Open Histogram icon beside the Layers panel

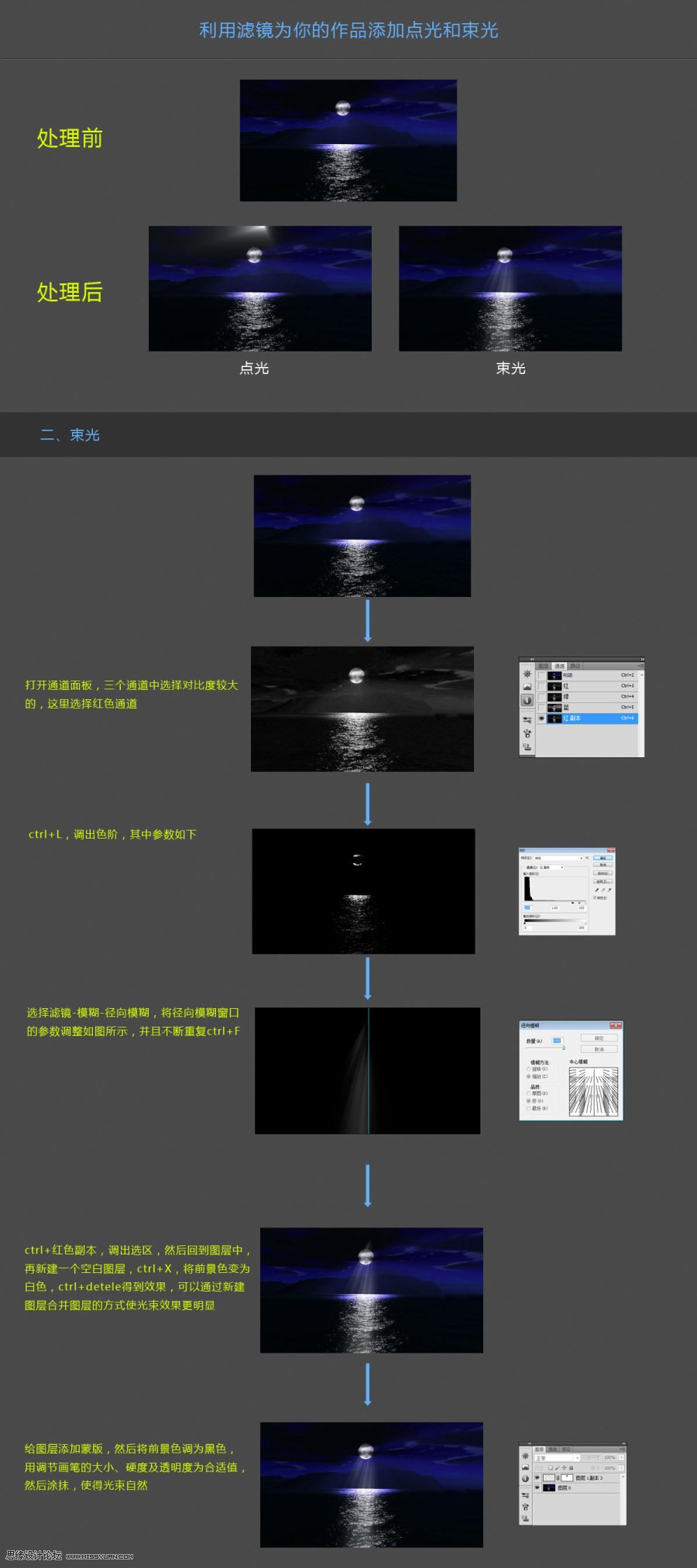pyautogui.click(x=525, y=1467)
